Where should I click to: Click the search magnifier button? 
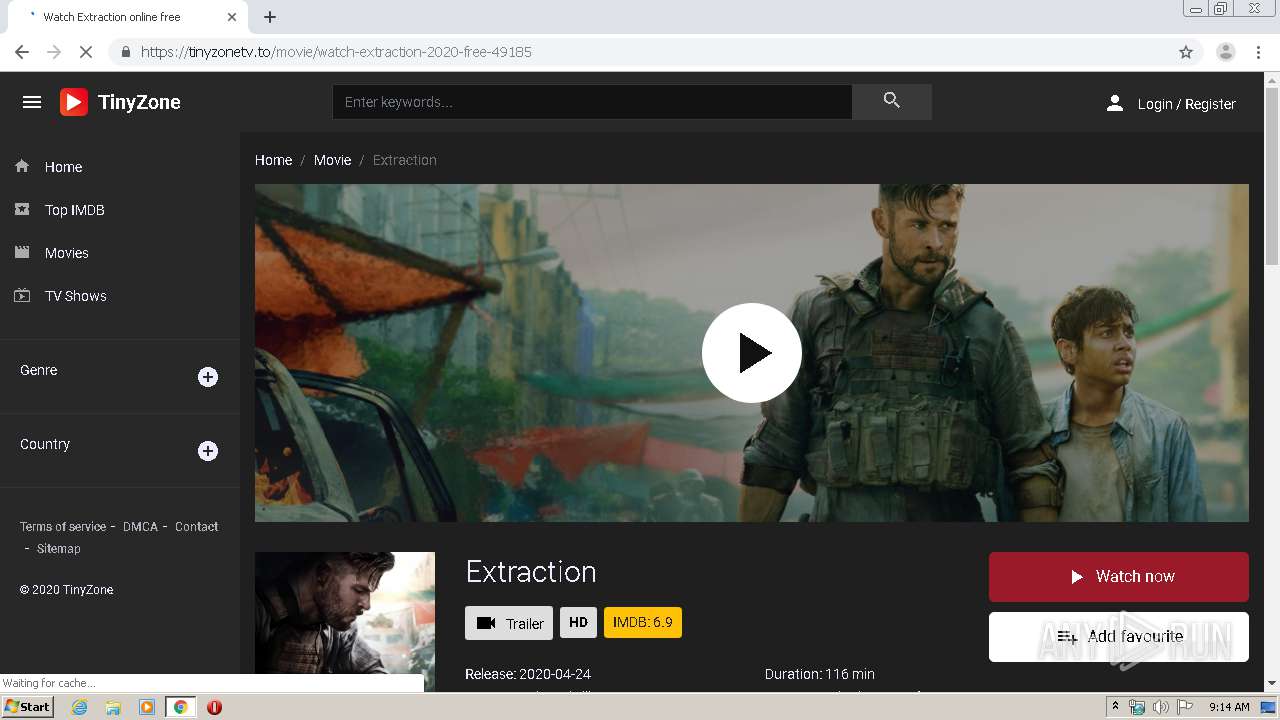coord(892,101)
